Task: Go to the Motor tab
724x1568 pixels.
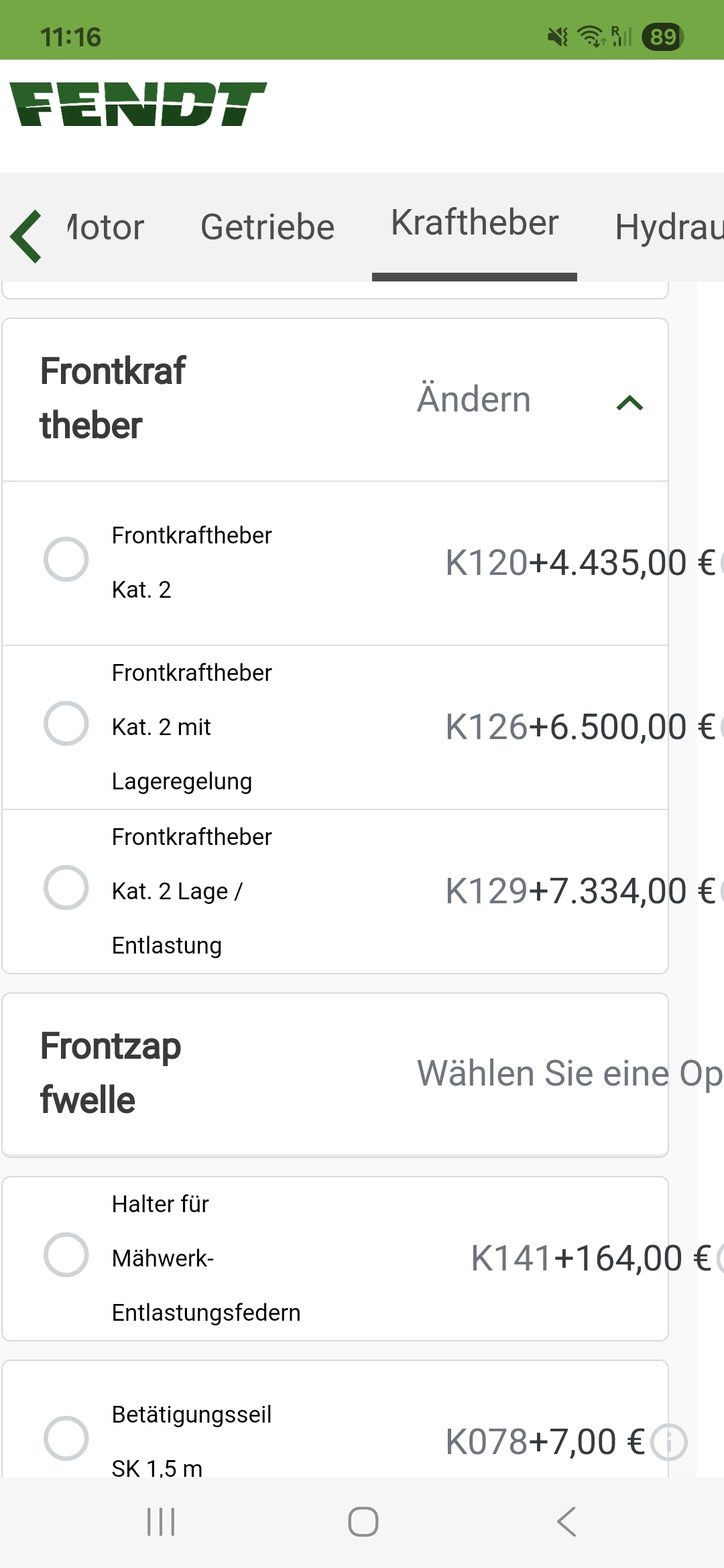Action: click(106, 227)
